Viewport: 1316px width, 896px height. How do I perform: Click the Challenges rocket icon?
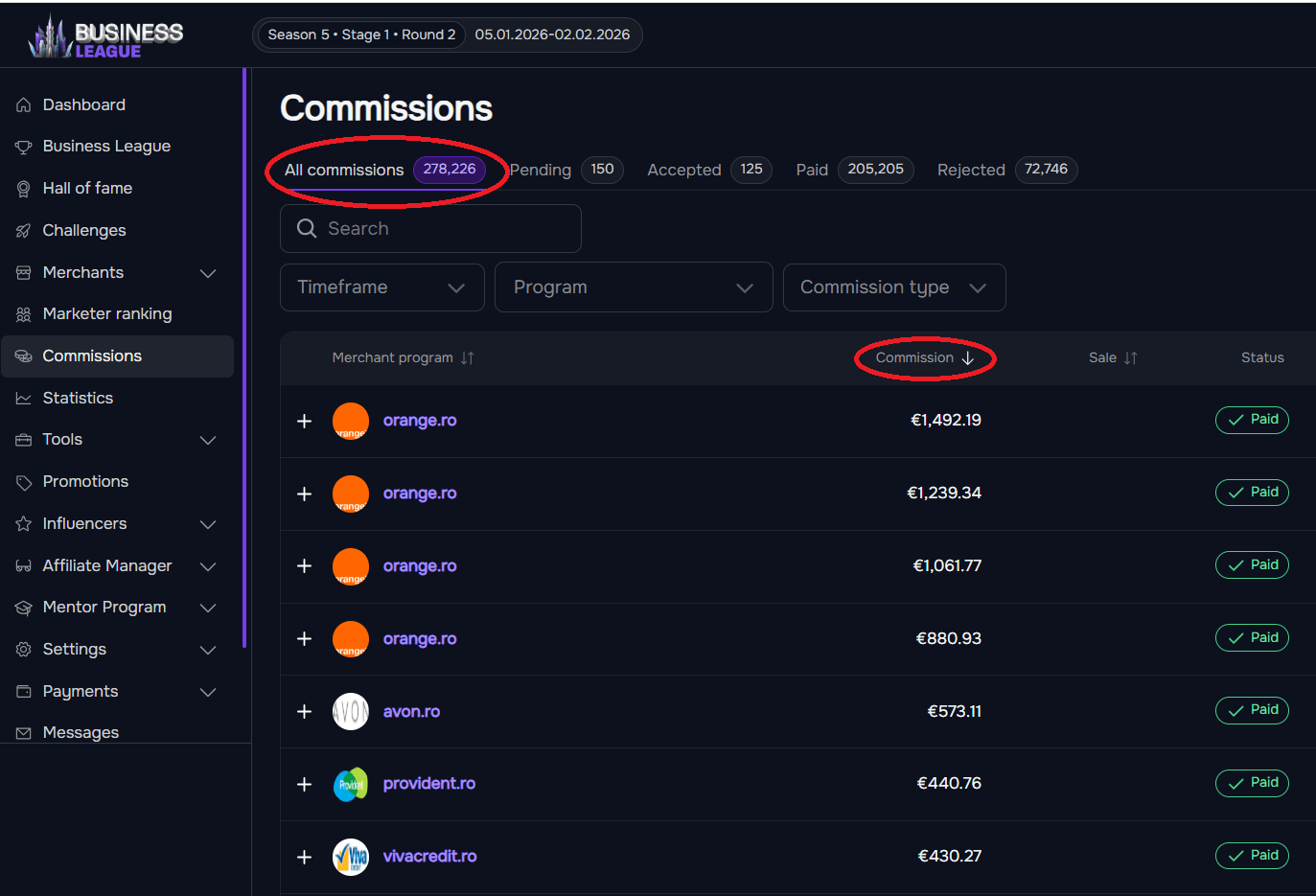(24, 231)
